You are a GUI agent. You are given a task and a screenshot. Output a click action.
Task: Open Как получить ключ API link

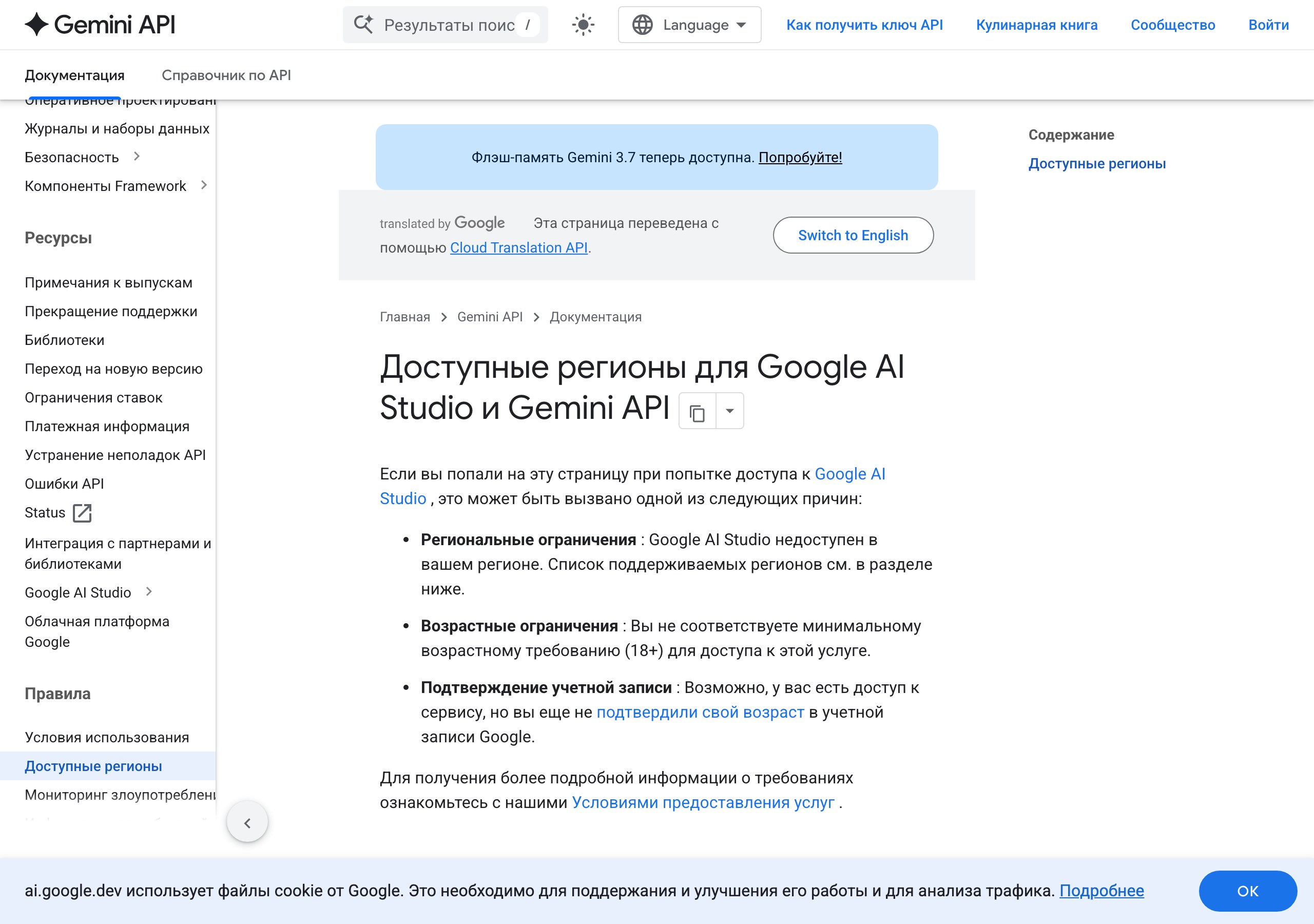(864, 25)
